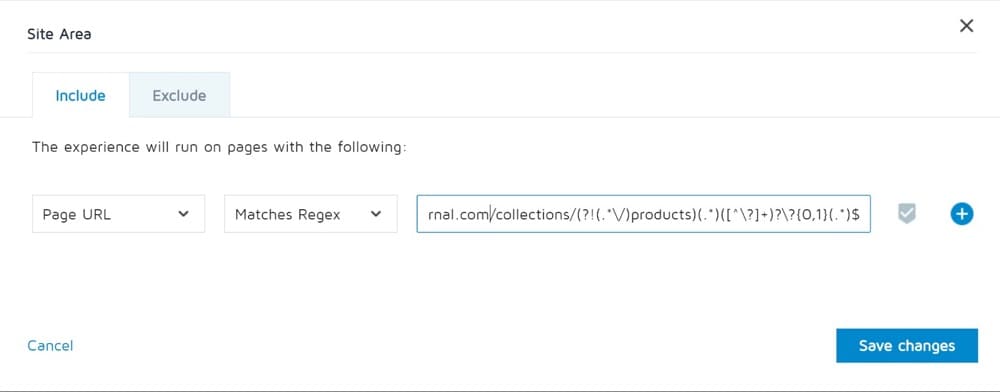
Task: Place cursor after the trailing $ in regex
Action: click(x=862, y=215)
